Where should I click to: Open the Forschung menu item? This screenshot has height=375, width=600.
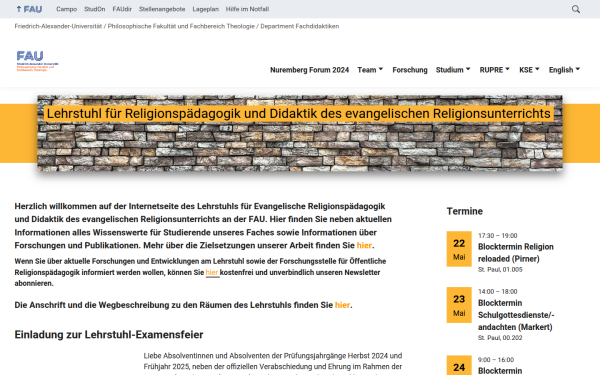tap(410, 70)
